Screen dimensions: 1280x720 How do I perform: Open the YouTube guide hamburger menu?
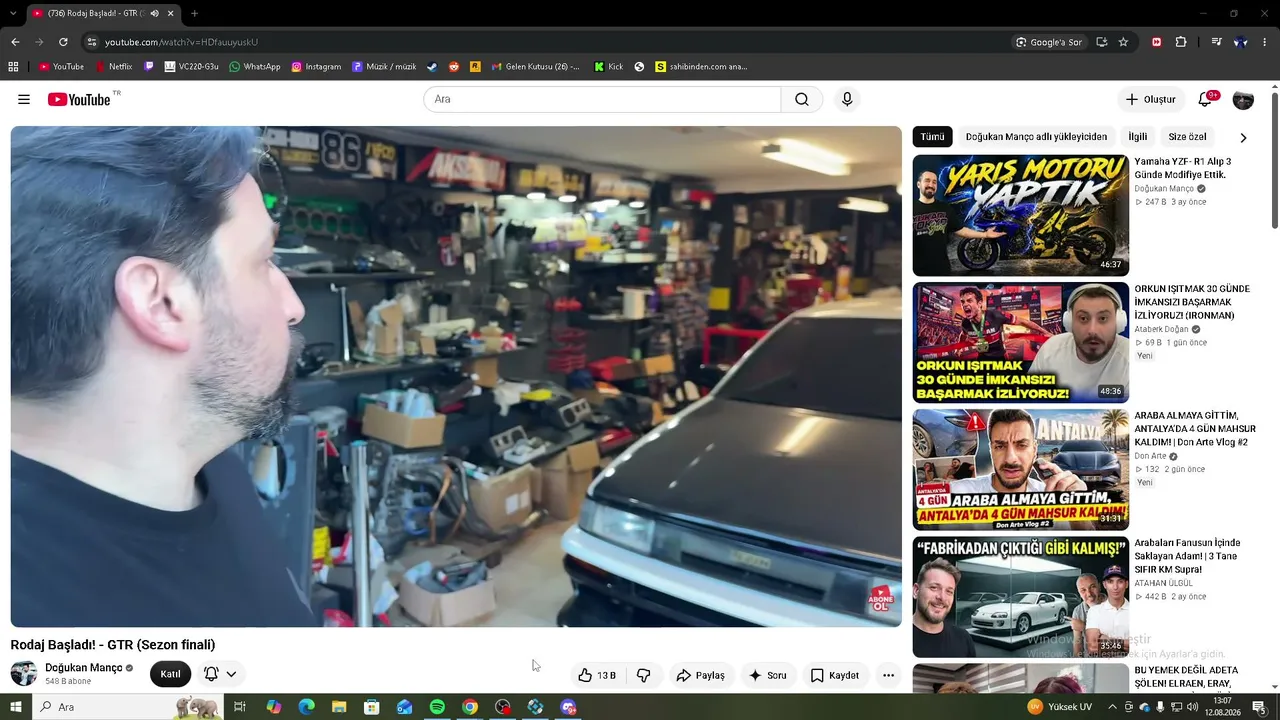[x=24, y=99]
